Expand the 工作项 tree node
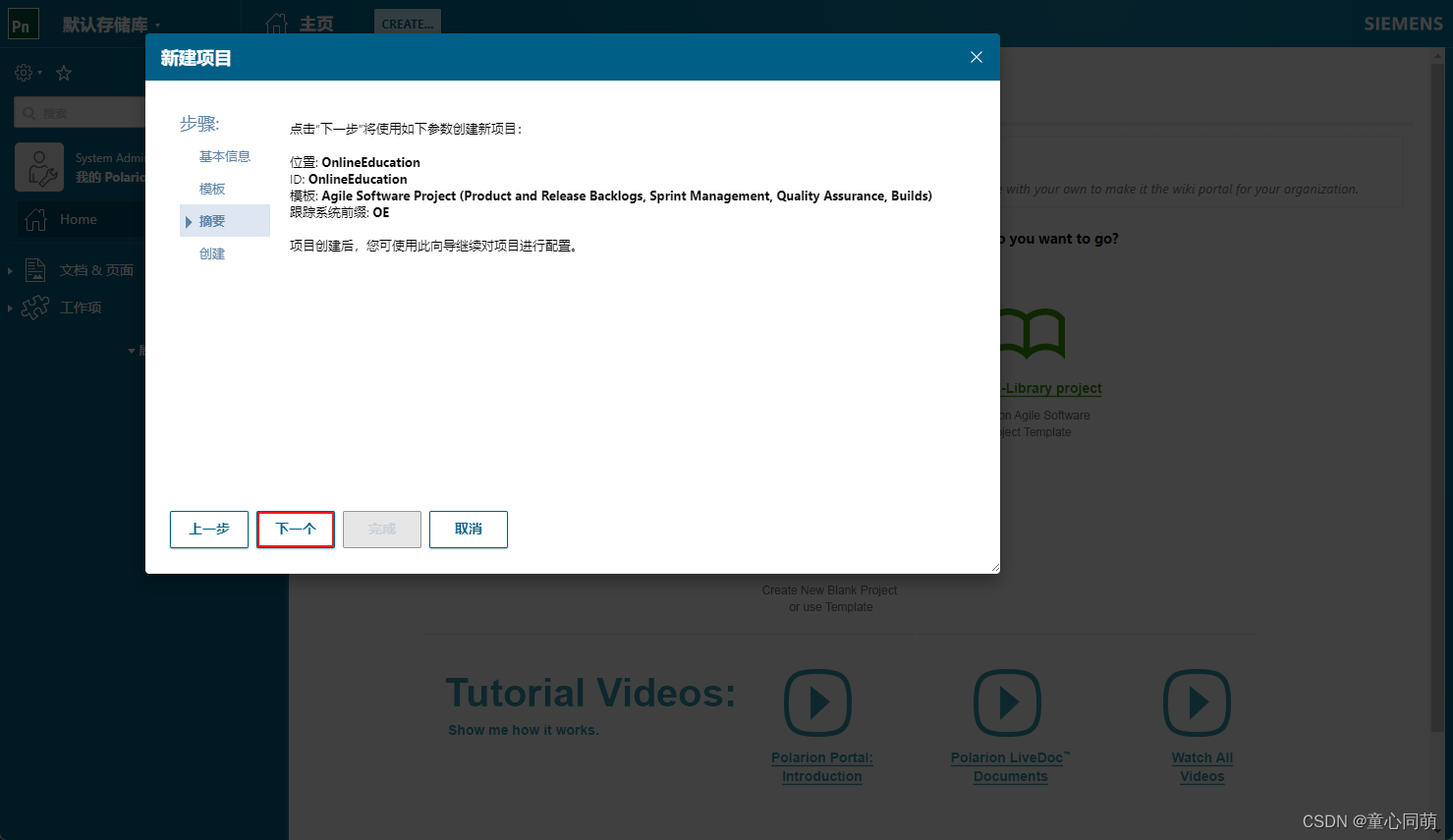1453x840 pixels. [x=10, y=308]
